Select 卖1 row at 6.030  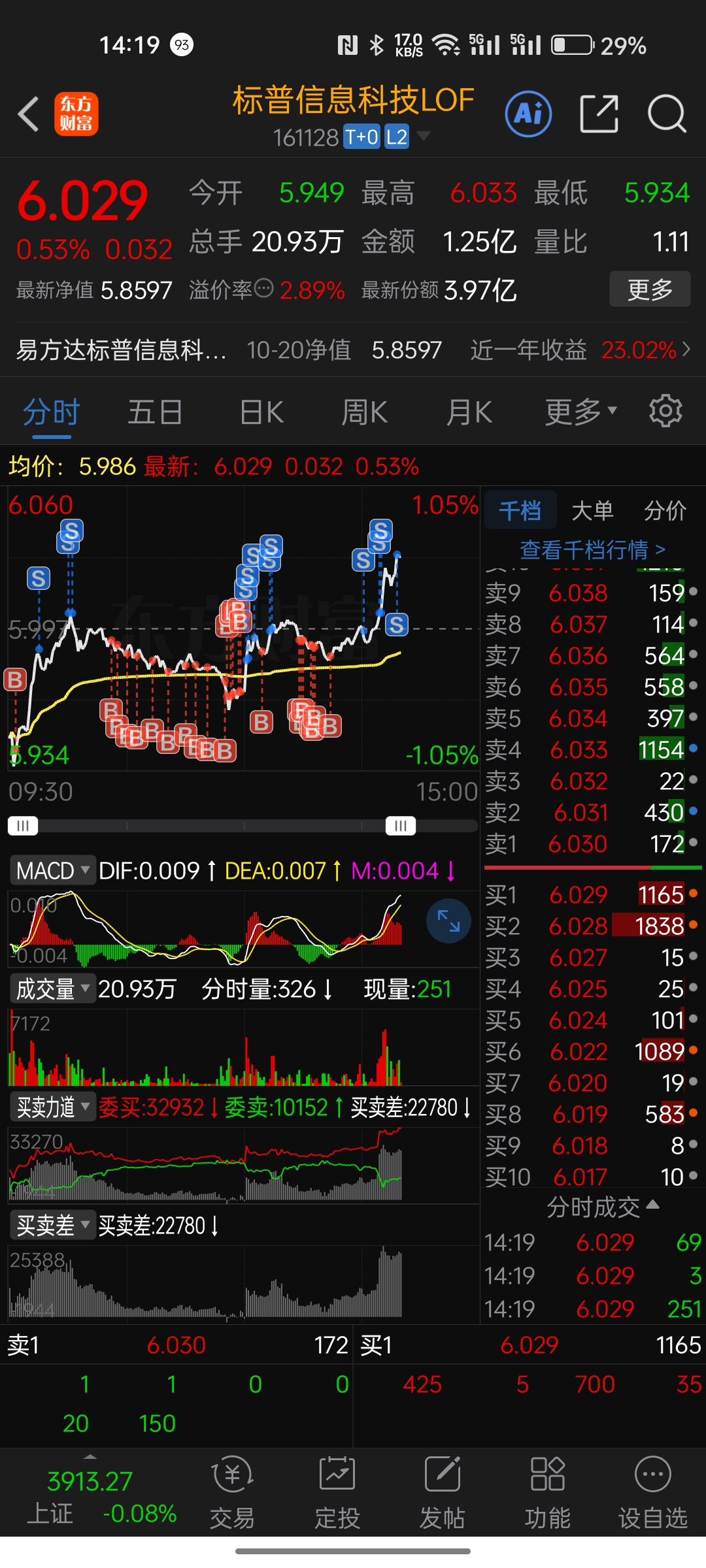[592, 843]
